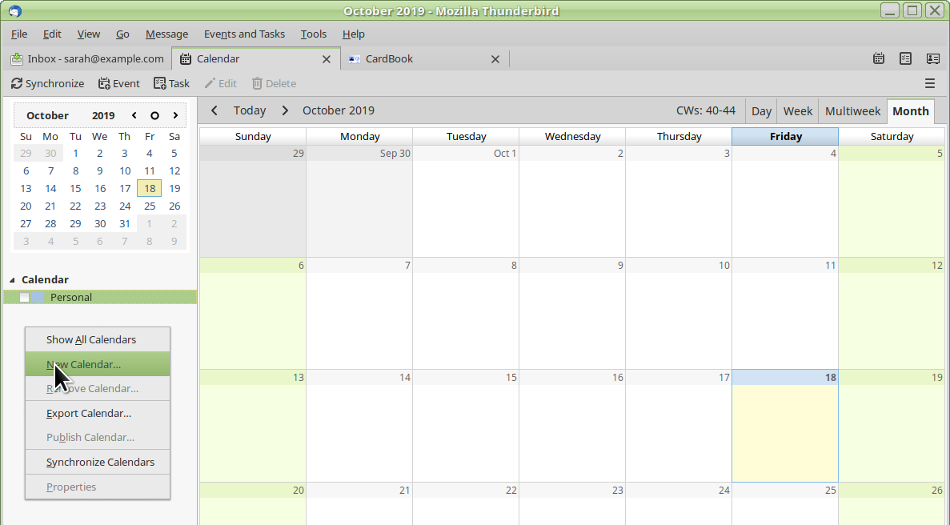
Task: Click the Personal calendar color swatch
Action: coord(38,298)
